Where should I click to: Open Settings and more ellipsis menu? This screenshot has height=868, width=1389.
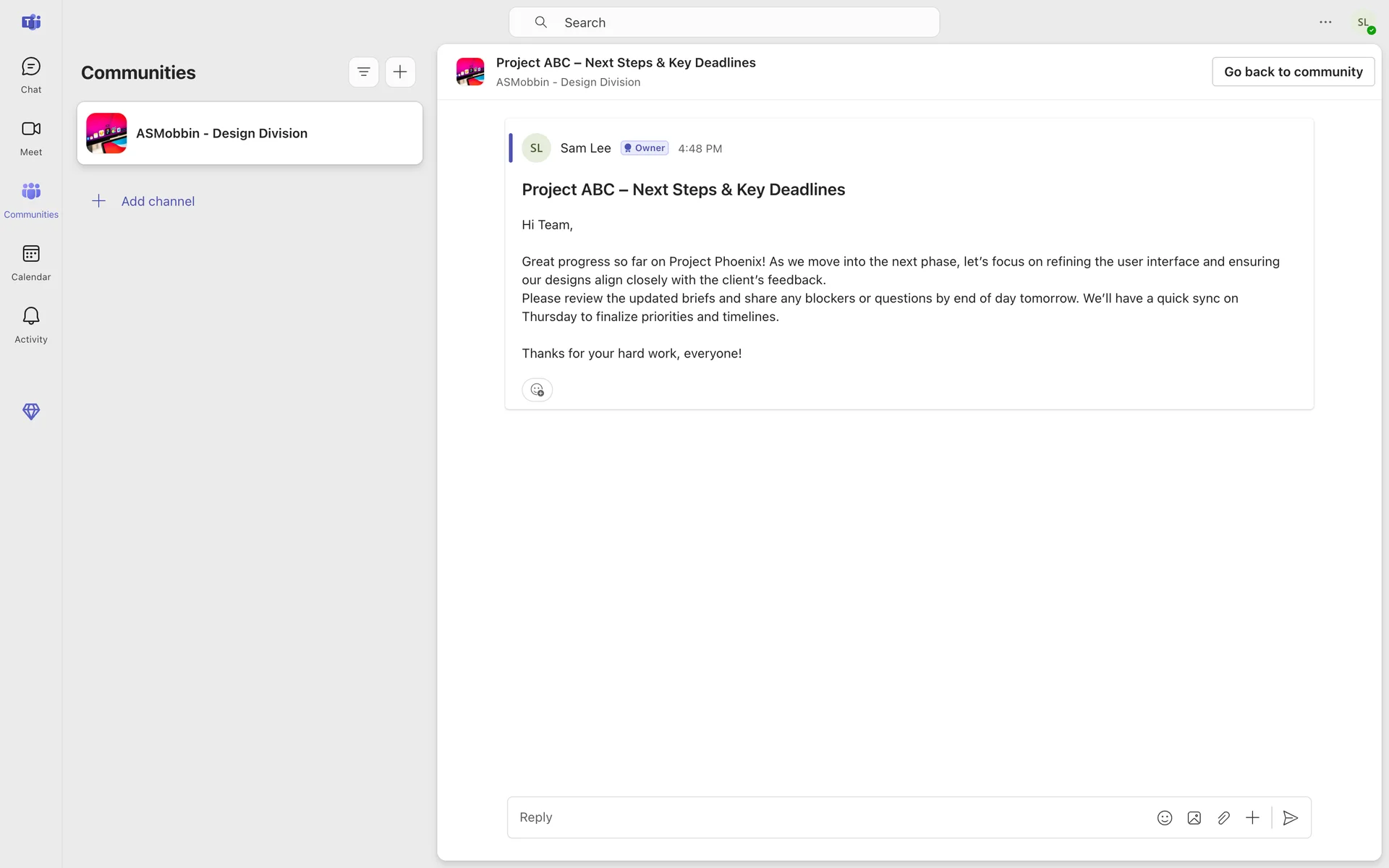click(1325, 22)
